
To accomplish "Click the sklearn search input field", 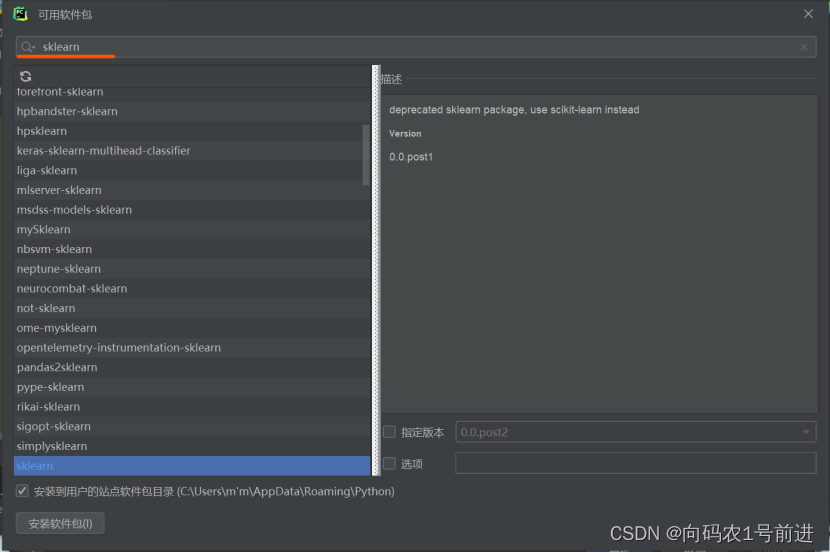I will point(416,47).
